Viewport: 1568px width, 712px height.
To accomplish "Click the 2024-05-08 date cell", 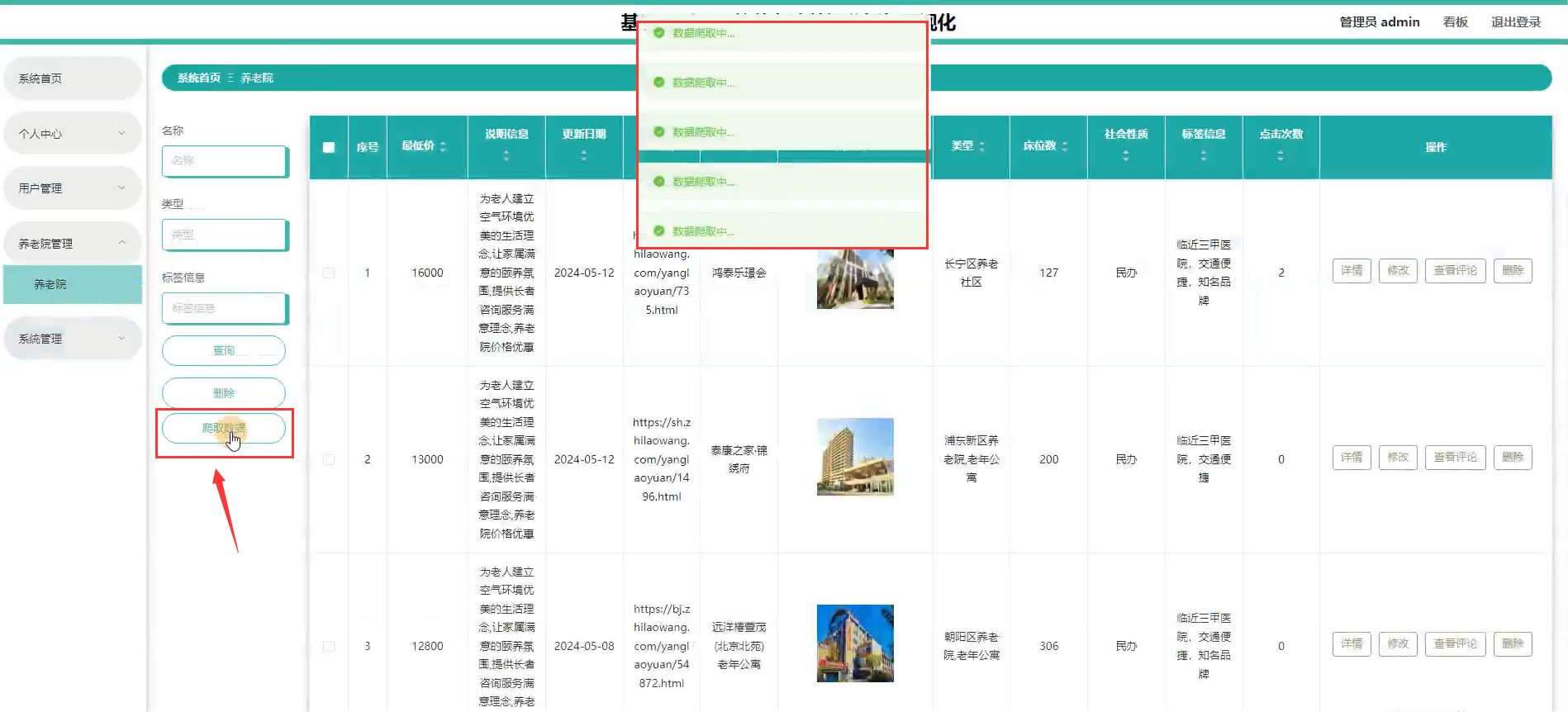I will (x=584, y=646).
